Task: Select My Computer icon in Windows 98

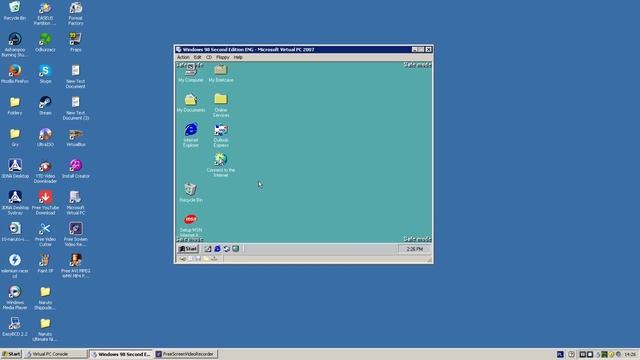Action: click(191, 73)
